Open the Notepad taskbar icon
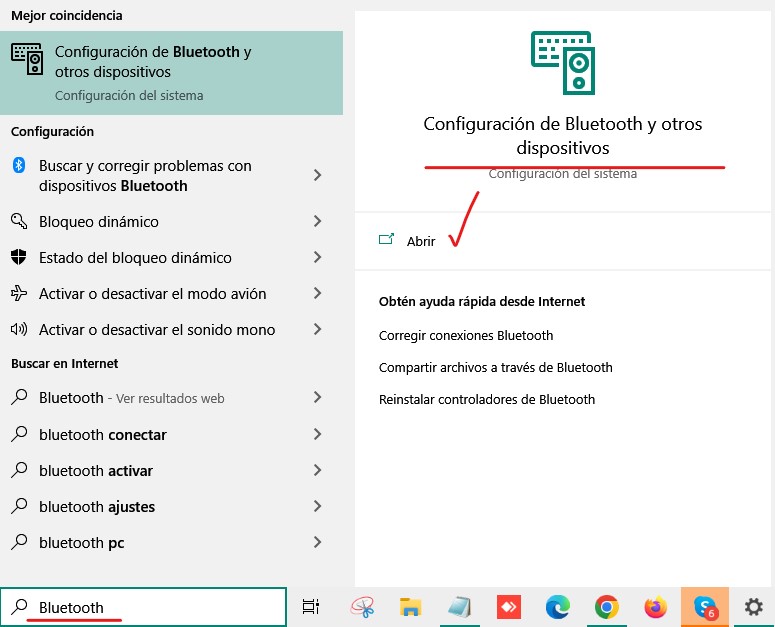 [459, 606]
